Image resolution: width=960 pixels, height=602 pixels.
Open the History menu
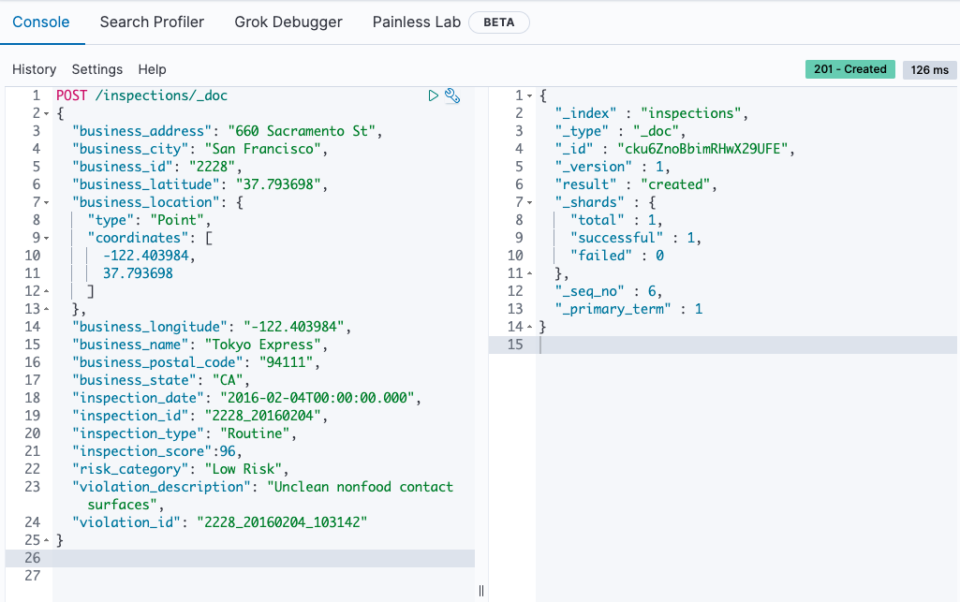[34, 69]
